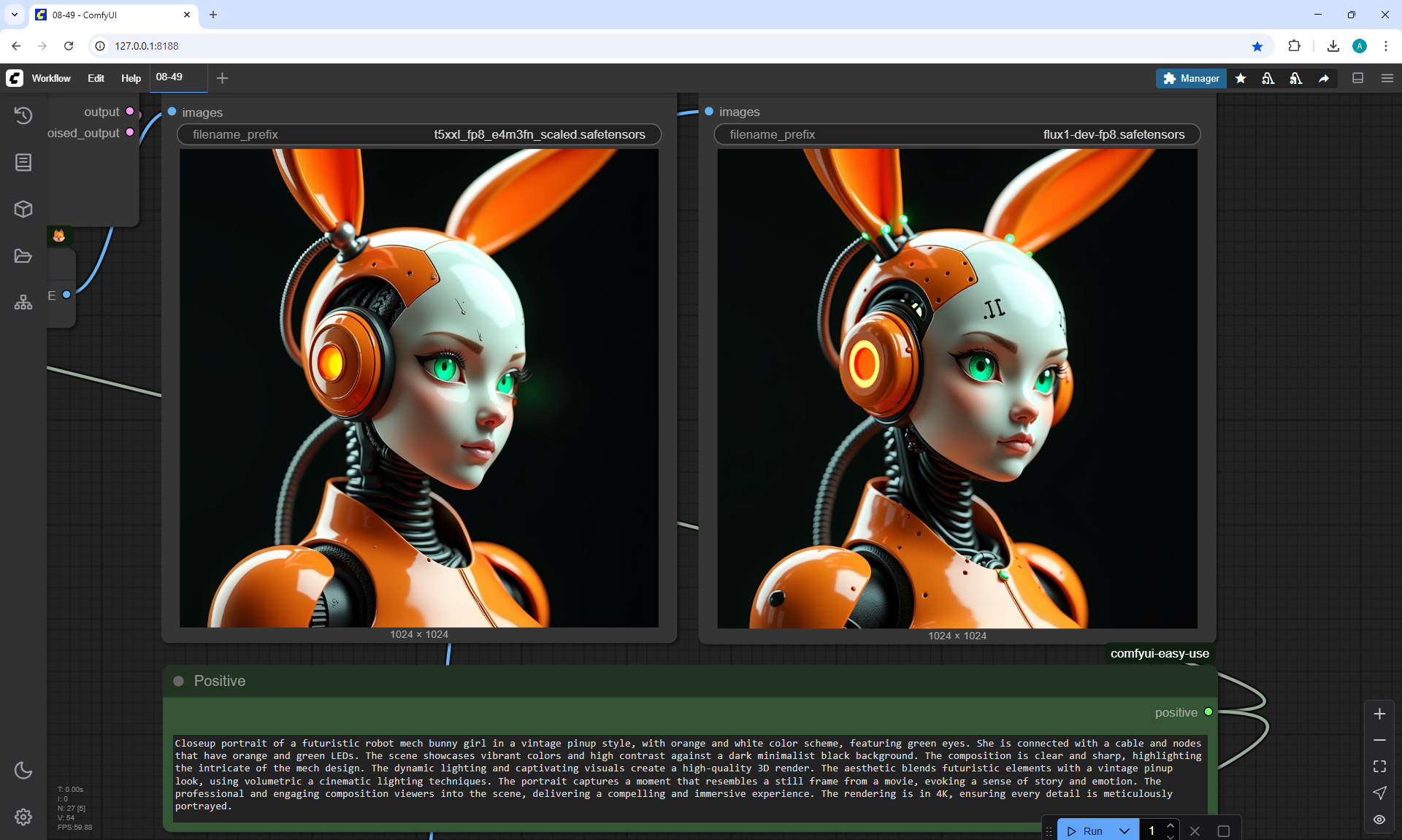Open the Edit menu
1402x840 pixels.
coord(96,78)
